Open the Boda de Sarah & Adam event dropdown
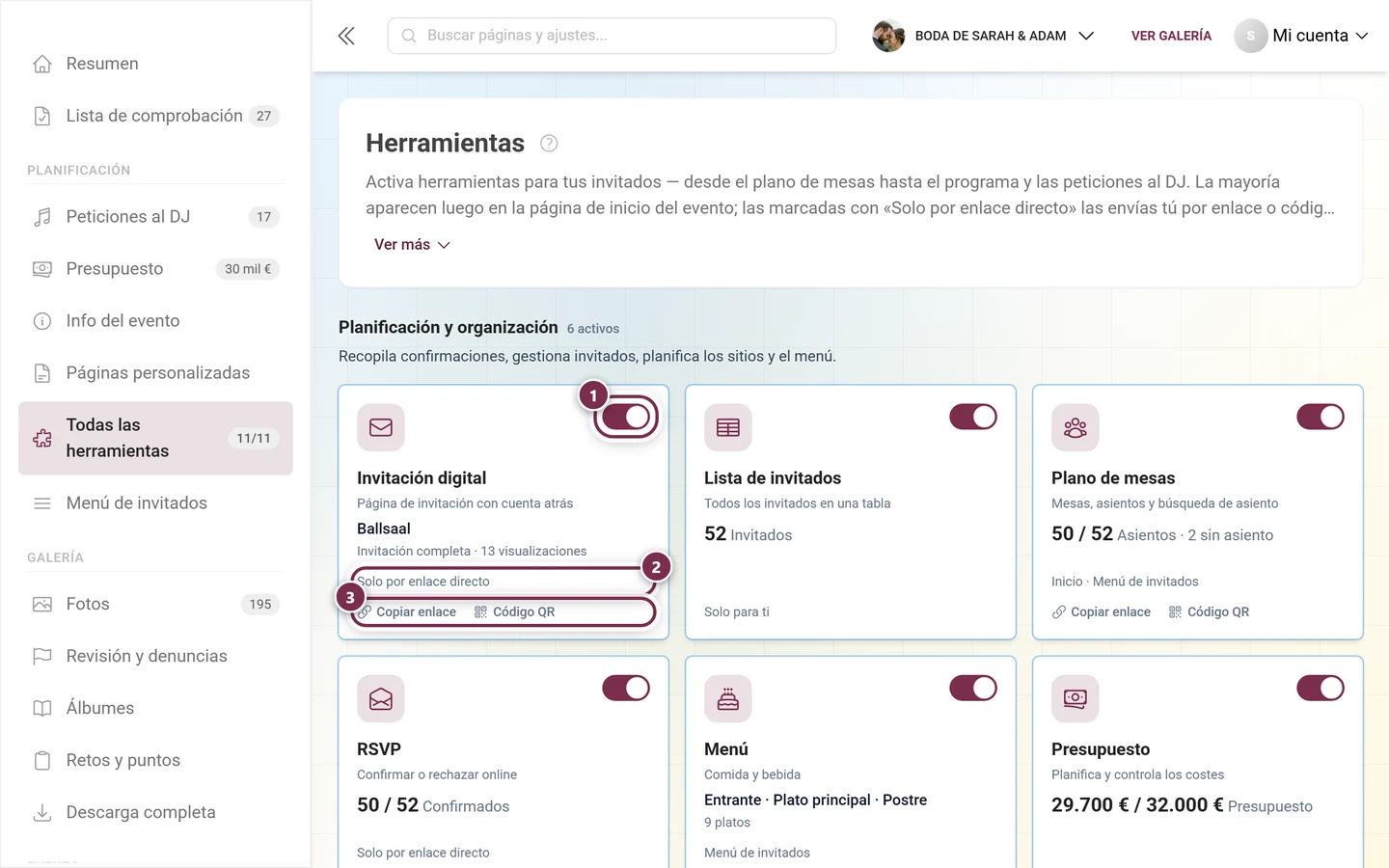The height and width of the screenshot is (868, 1389). coord(984,36)
